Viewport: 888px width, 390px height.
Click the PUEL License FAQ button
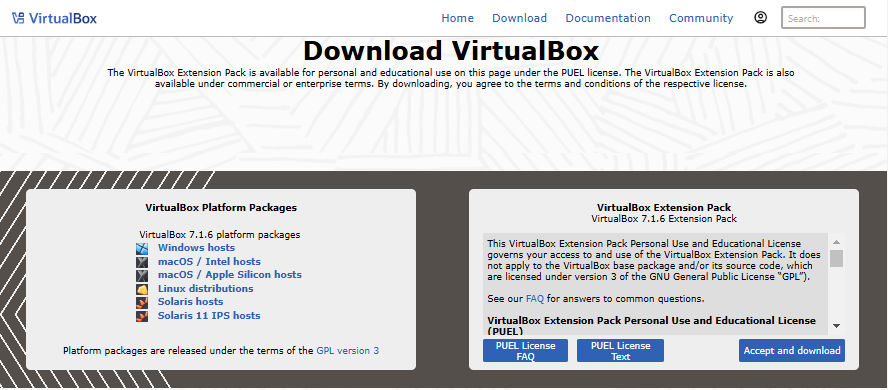point(526,351)
